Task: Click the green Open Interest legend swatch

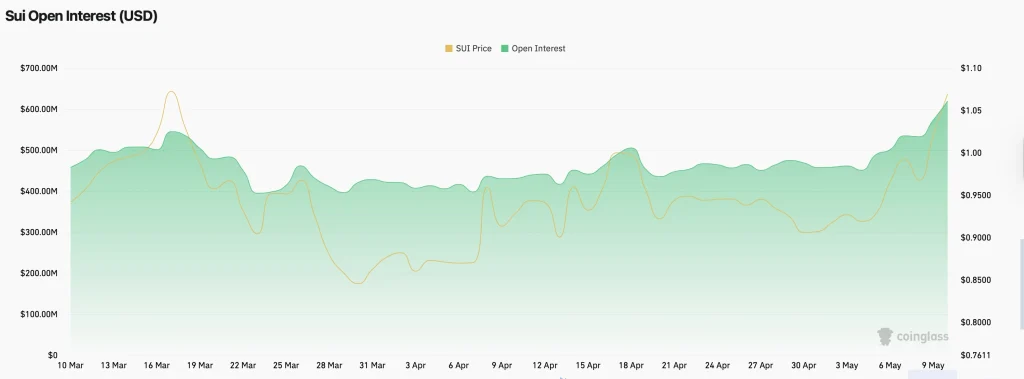Action: (x=504, y=48)
